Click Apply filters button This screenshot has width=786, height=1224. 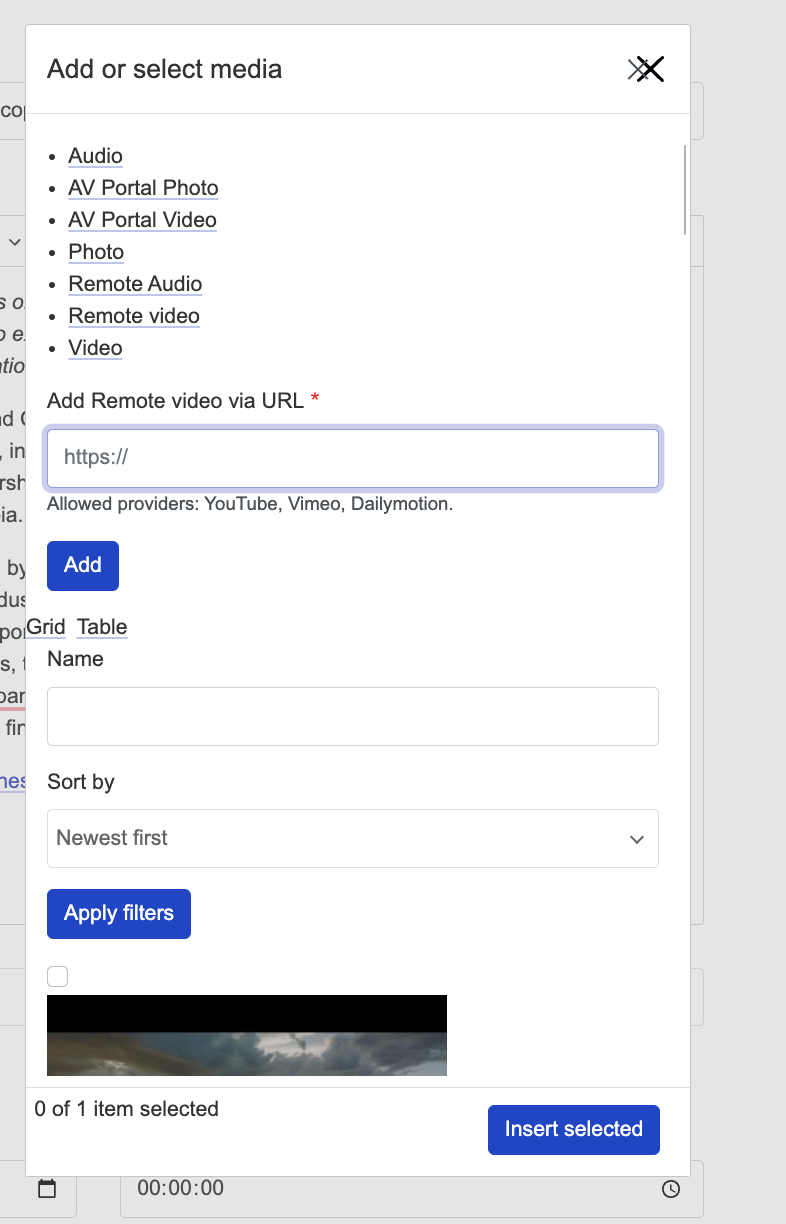(x=119, y=914)
